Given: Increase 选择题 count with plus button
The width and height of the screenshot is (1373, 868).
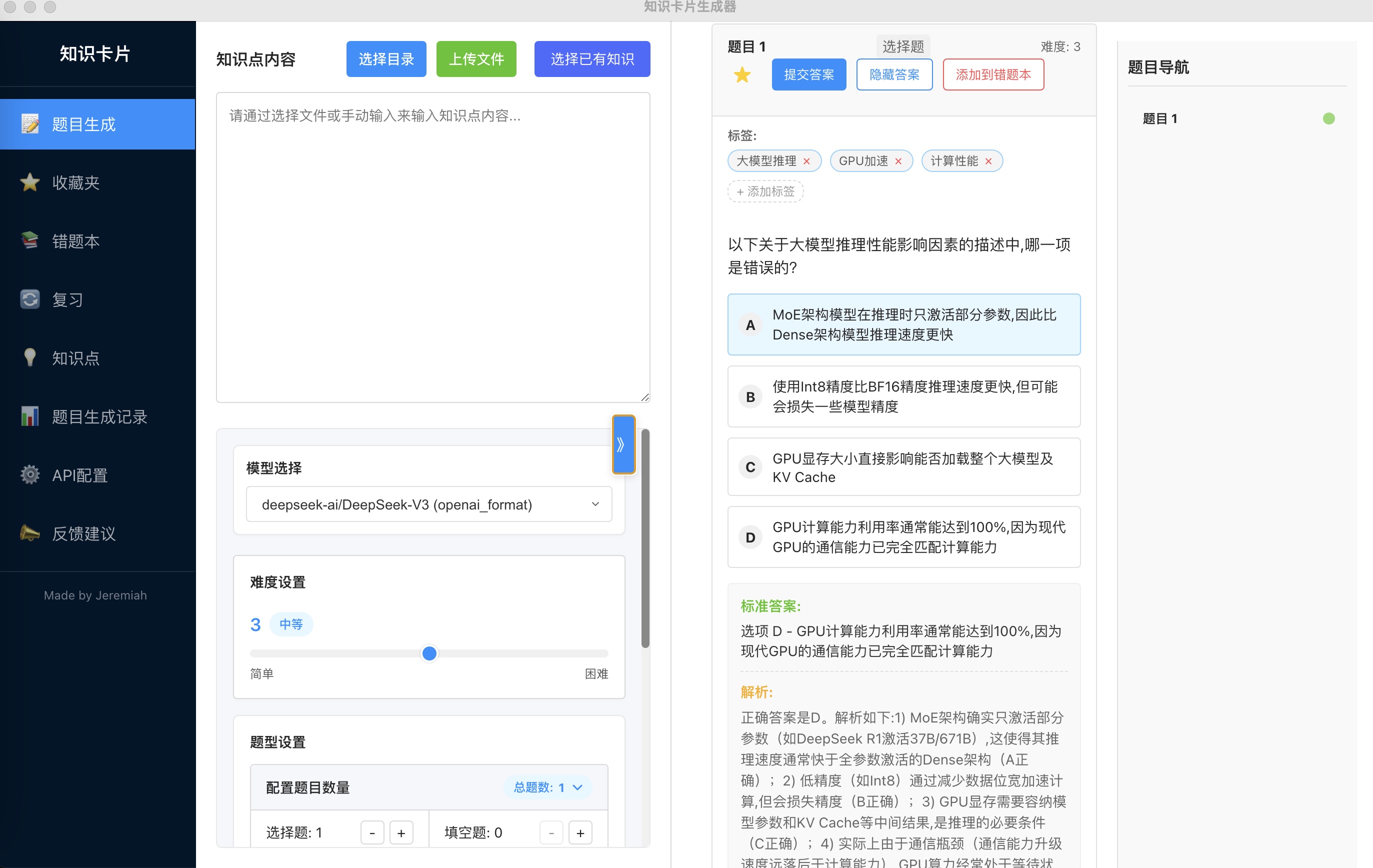Looking at the screenshot, I should point(401,832).
